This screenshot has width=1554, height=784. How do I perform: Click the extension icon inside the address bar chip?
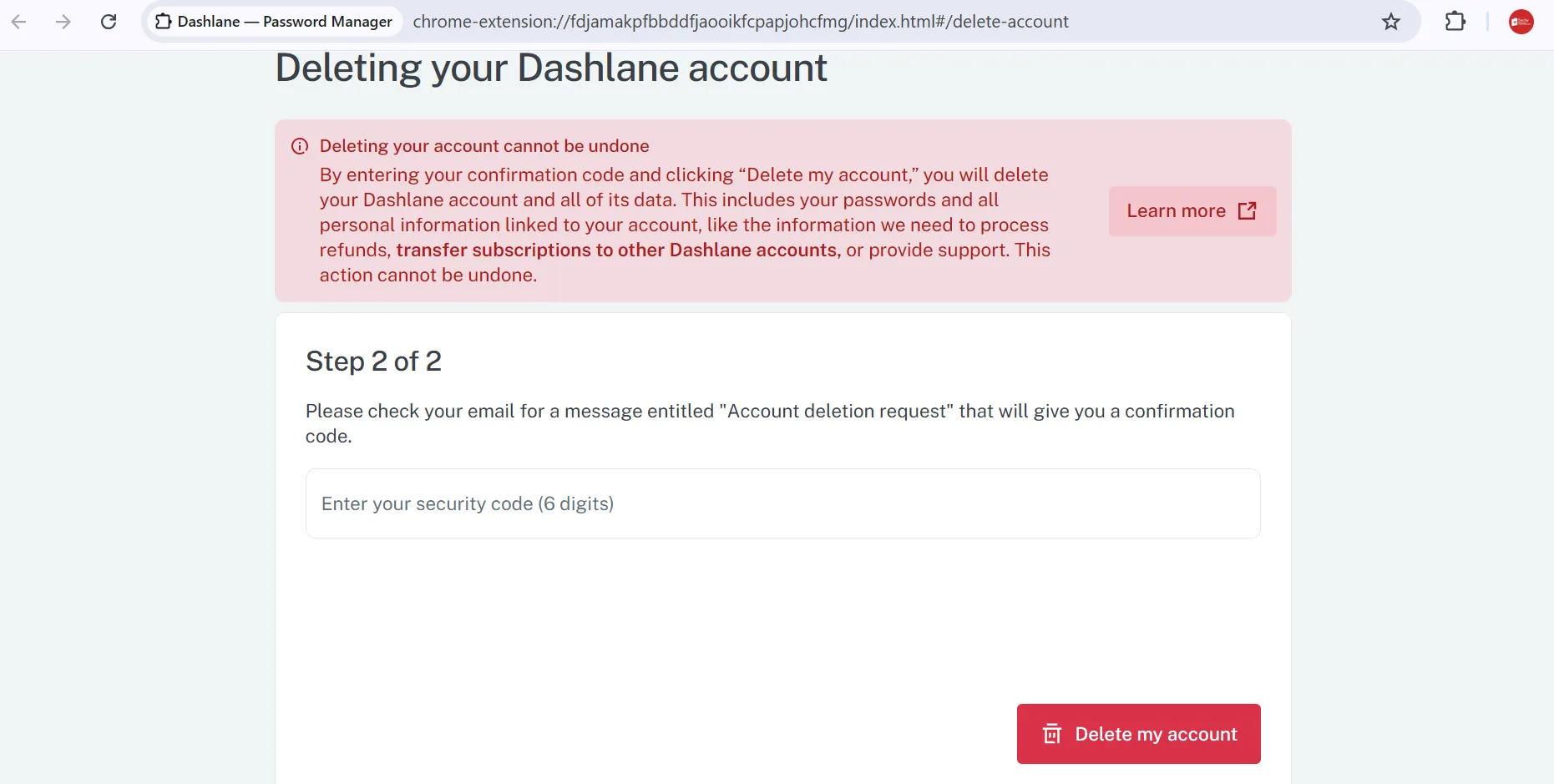[x=164, y=22]
